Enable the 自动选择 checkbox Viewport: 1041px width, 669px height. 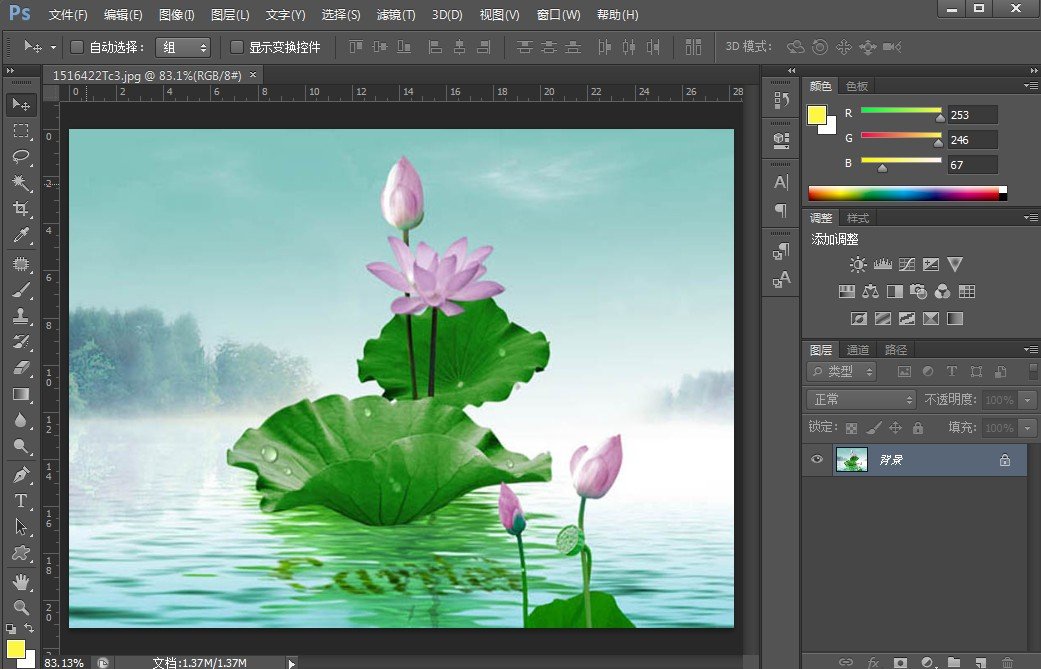pyautogui.click(x=77, y=47)
